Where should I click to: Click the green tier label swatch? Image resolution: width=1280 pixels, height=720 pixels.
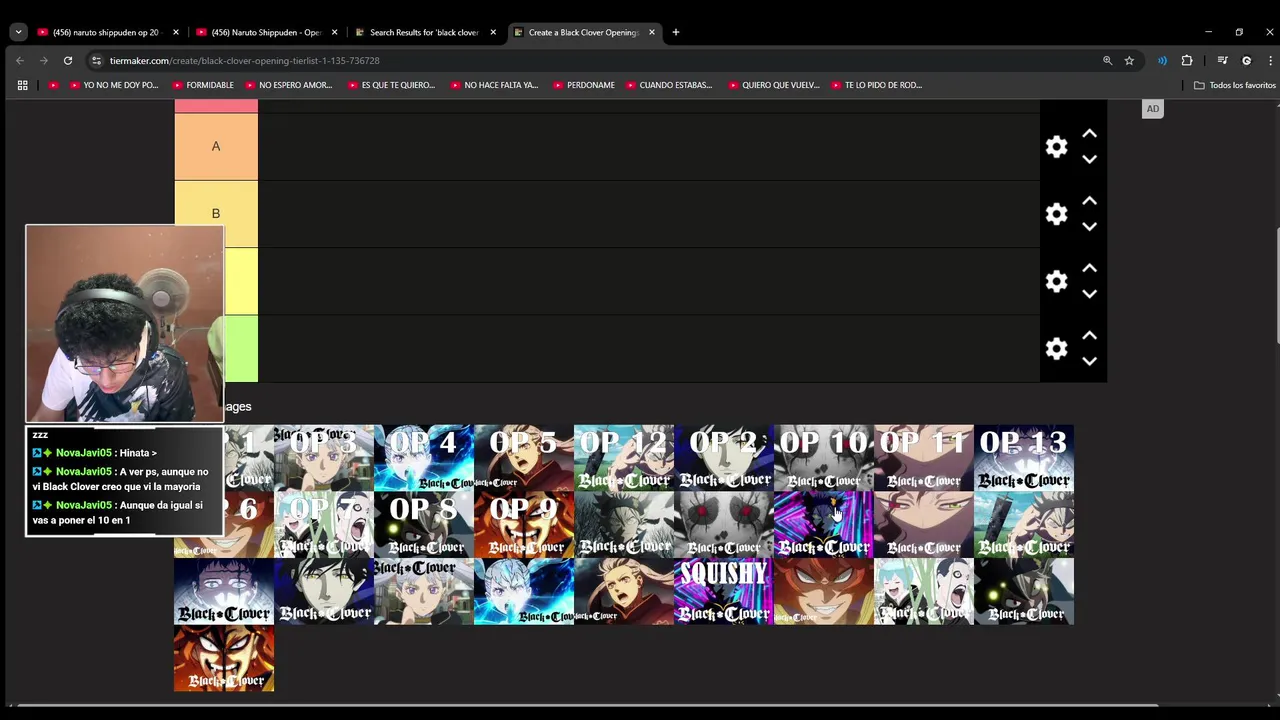pos(241,348)
